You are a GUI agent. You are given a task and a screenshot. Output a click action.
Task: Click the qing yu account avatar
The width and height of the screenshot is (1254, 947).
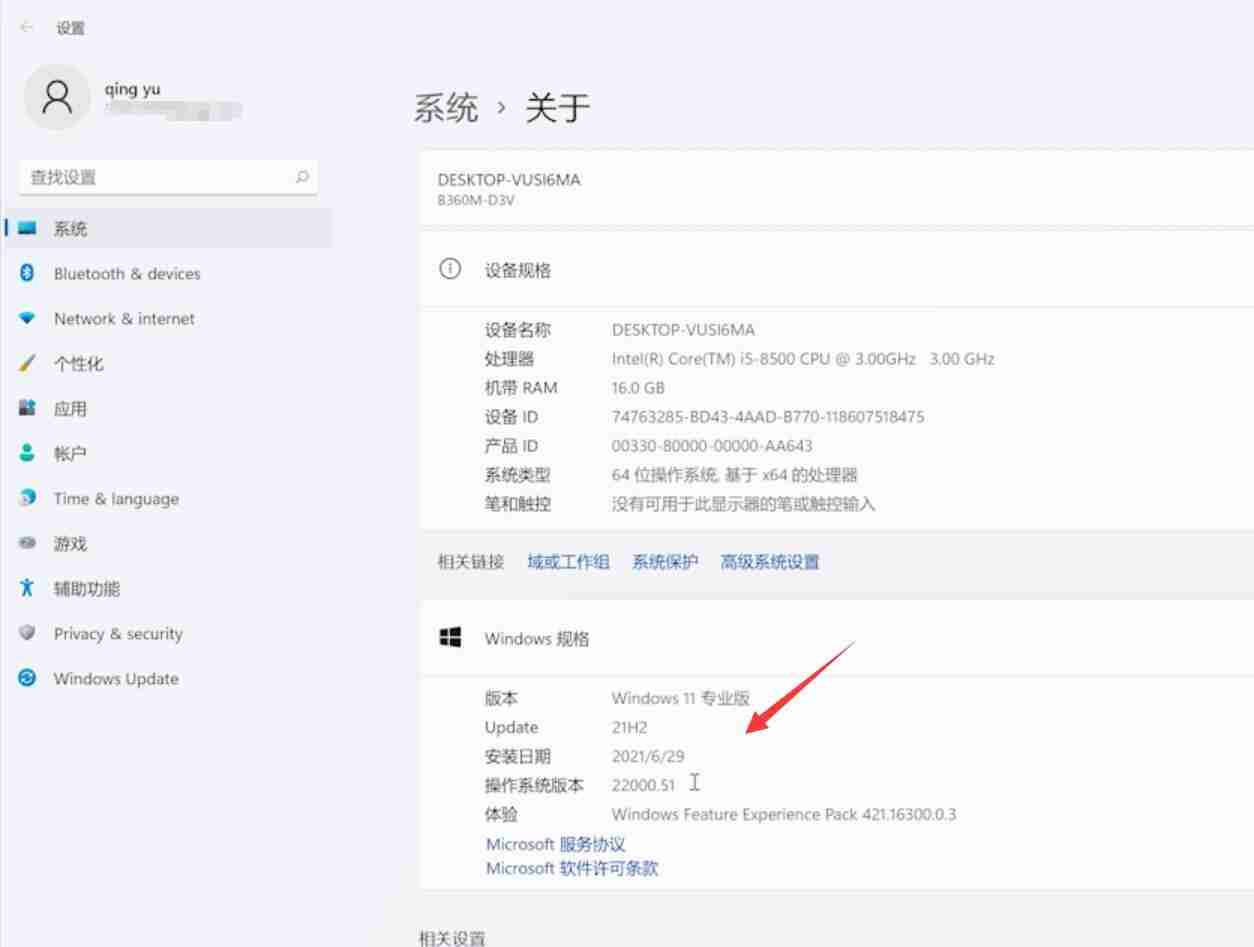coord(57,97)
